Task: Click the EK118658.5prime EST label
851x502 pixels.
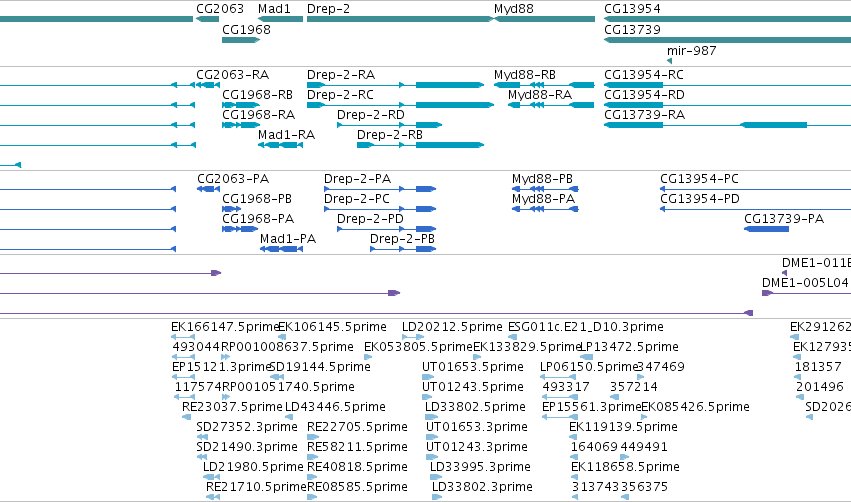Action: [x=625, y=467]
